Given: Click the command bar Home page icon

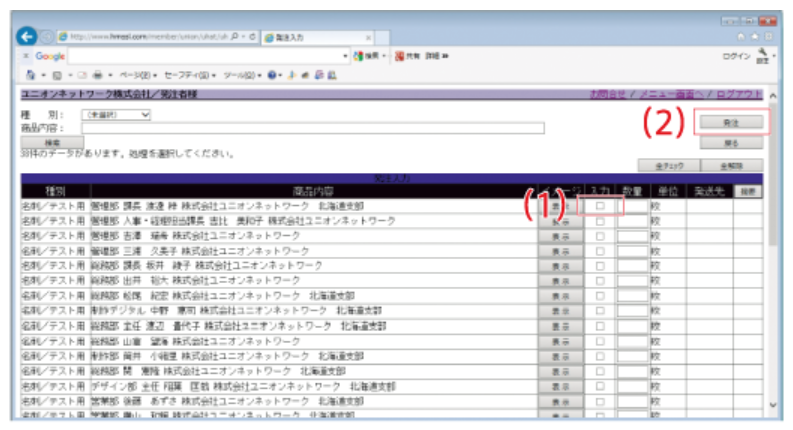Looking at the screenshot, I should point(31,75).
